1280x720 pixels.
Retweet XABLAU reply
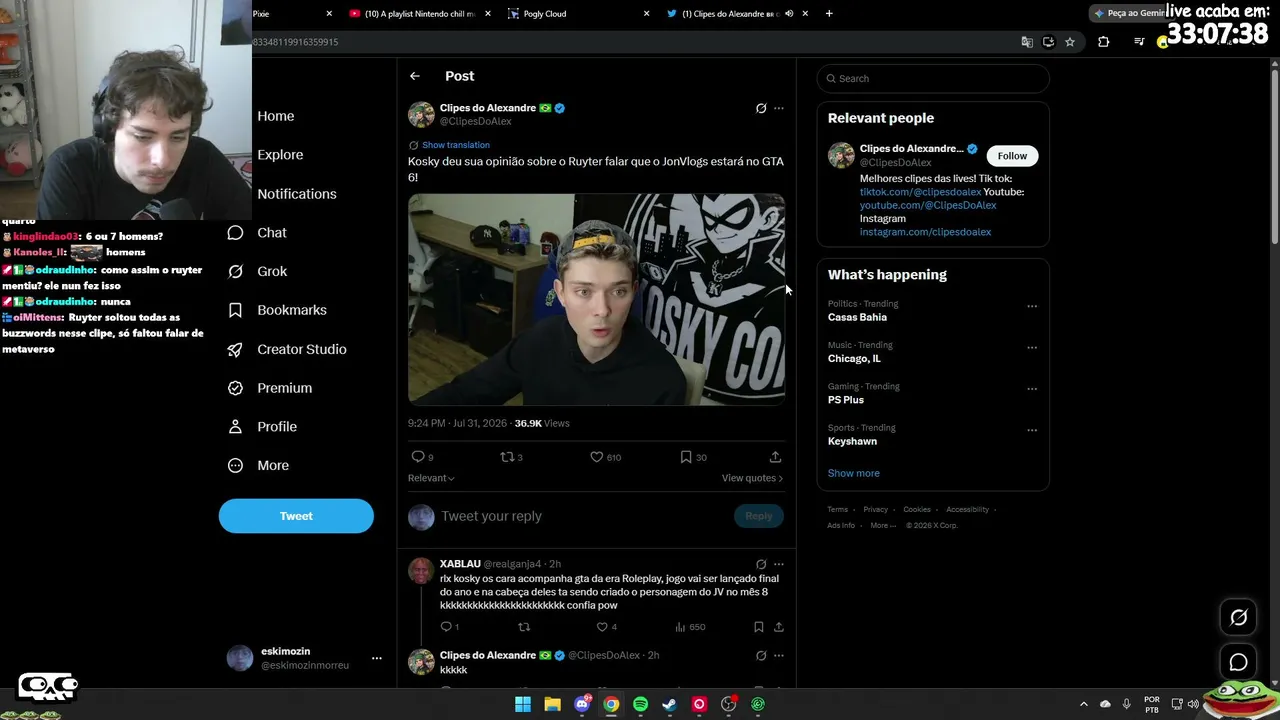tap(524, 627)
